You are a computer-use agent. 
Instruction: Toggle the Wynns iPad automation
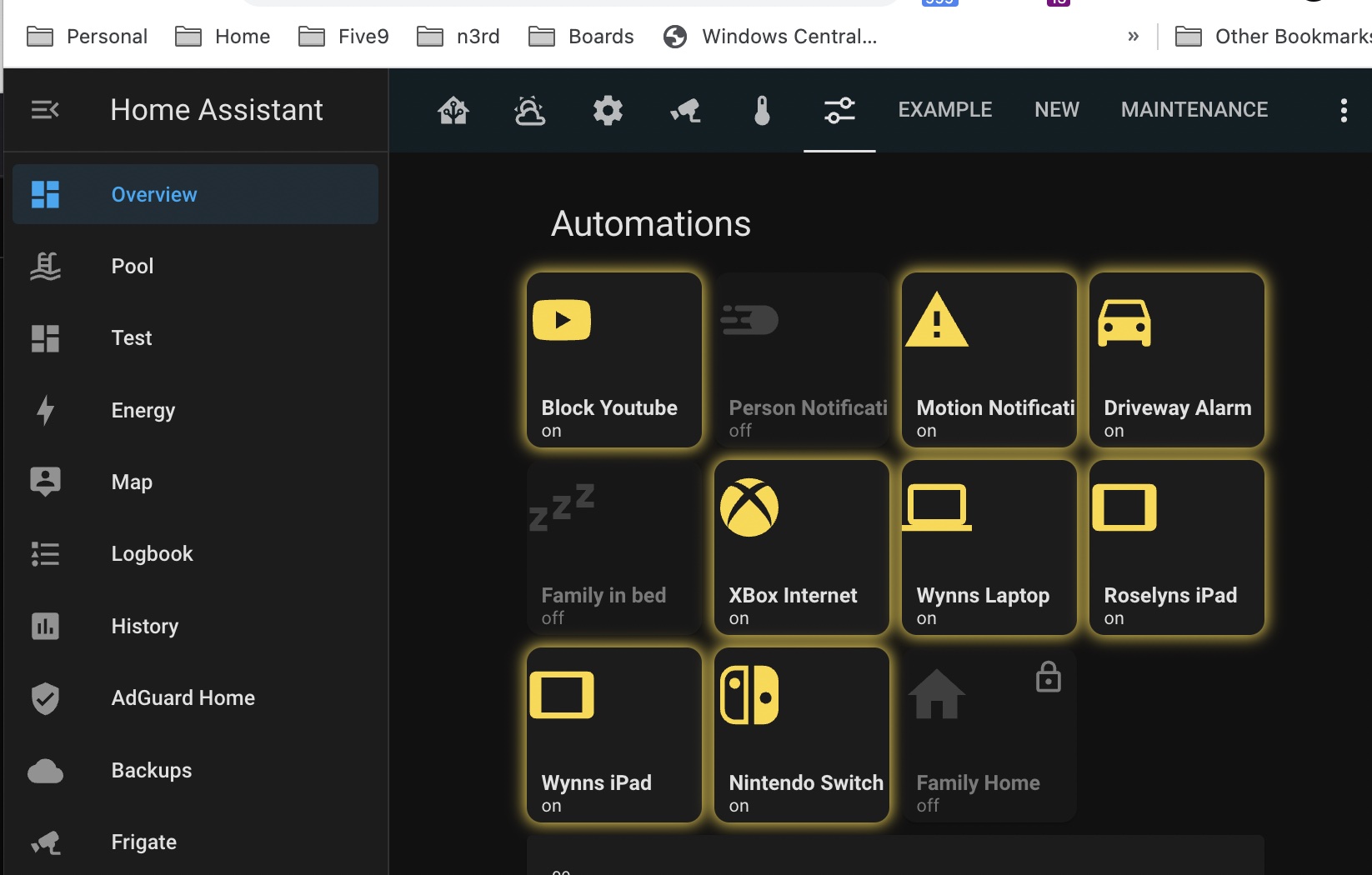pyautogui.click(x=614, y=735)
